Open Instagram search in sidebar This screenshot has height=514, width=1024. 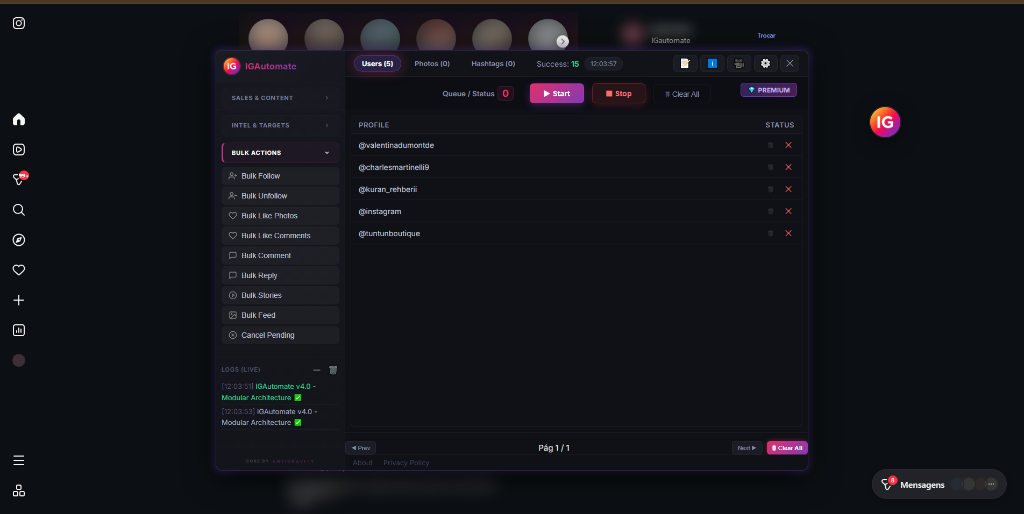[x=19, y=210]
